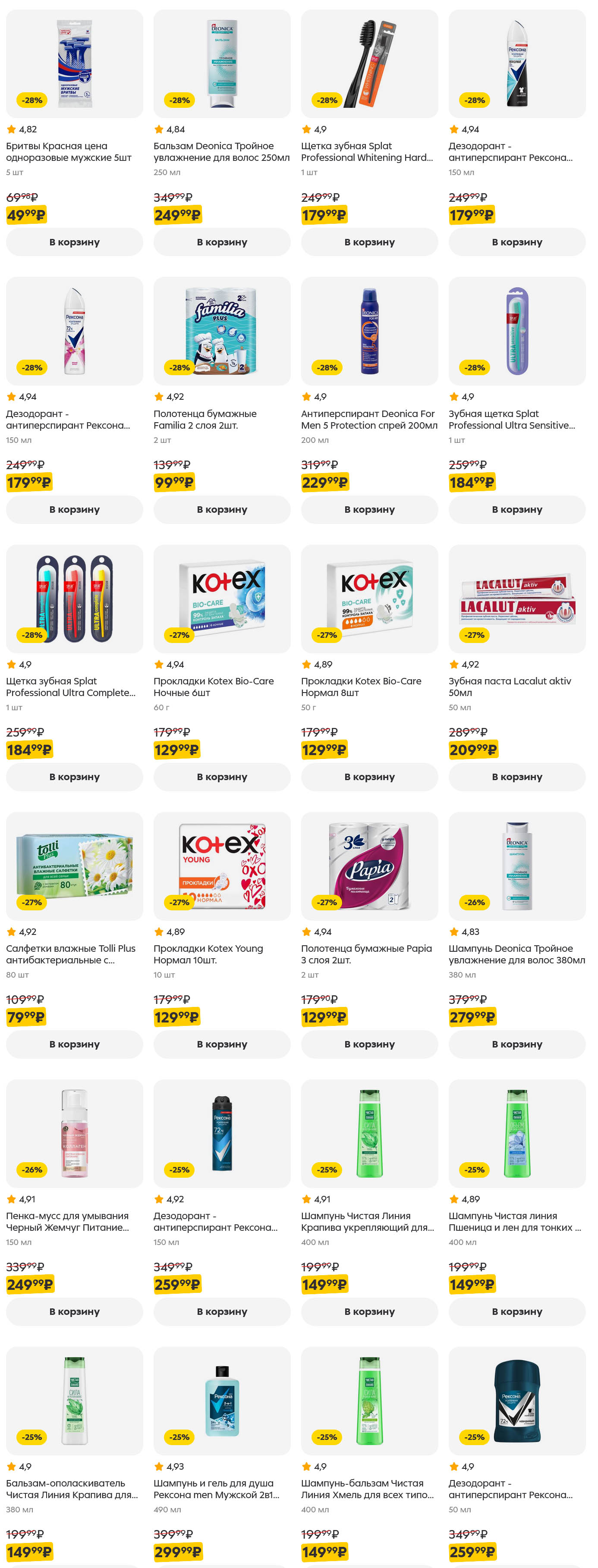Open the Deonica balm product image
This screenshot has height=1568, width=598.
point(222,64)
